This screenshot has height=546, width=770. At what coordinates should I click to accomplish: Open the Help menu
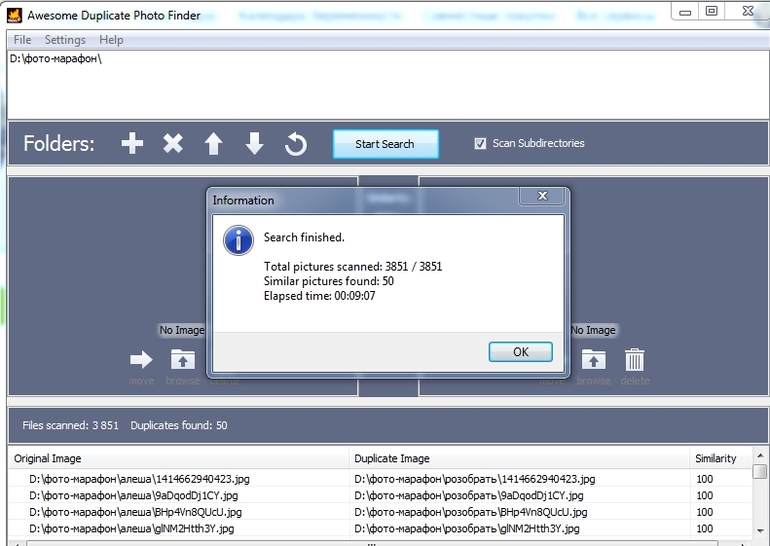[111, 40]
